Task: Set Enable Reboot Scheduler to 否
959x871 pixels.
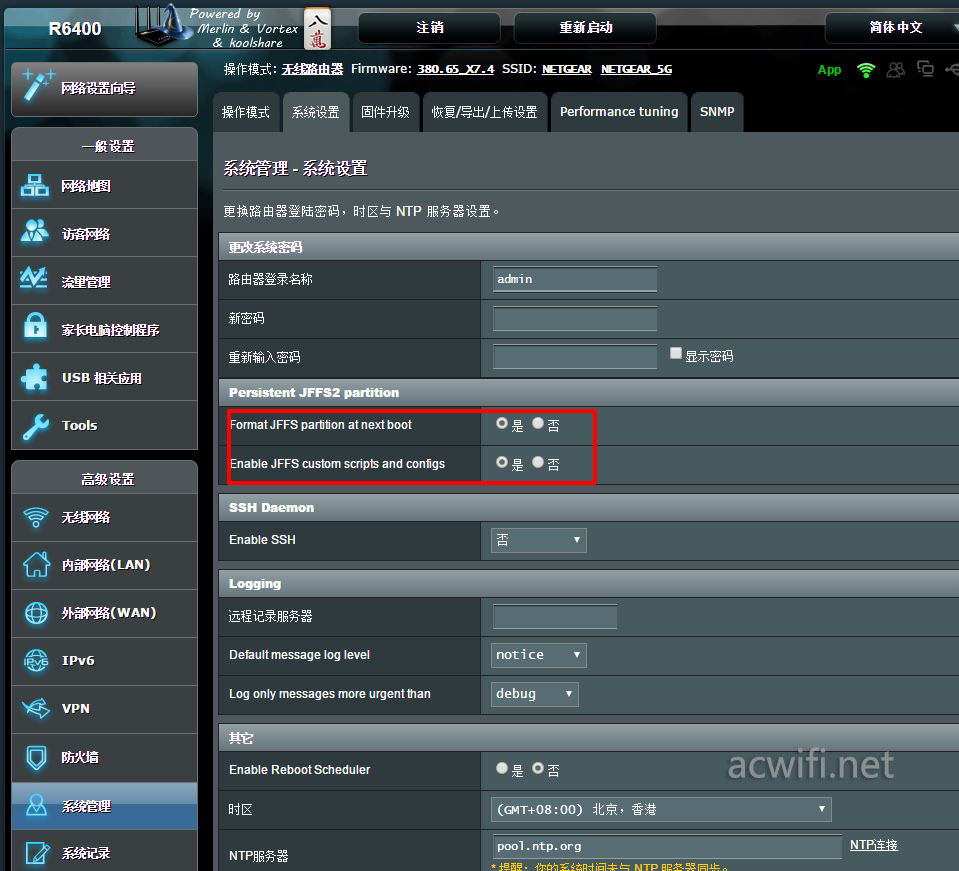Action: [x=538, y=768]
